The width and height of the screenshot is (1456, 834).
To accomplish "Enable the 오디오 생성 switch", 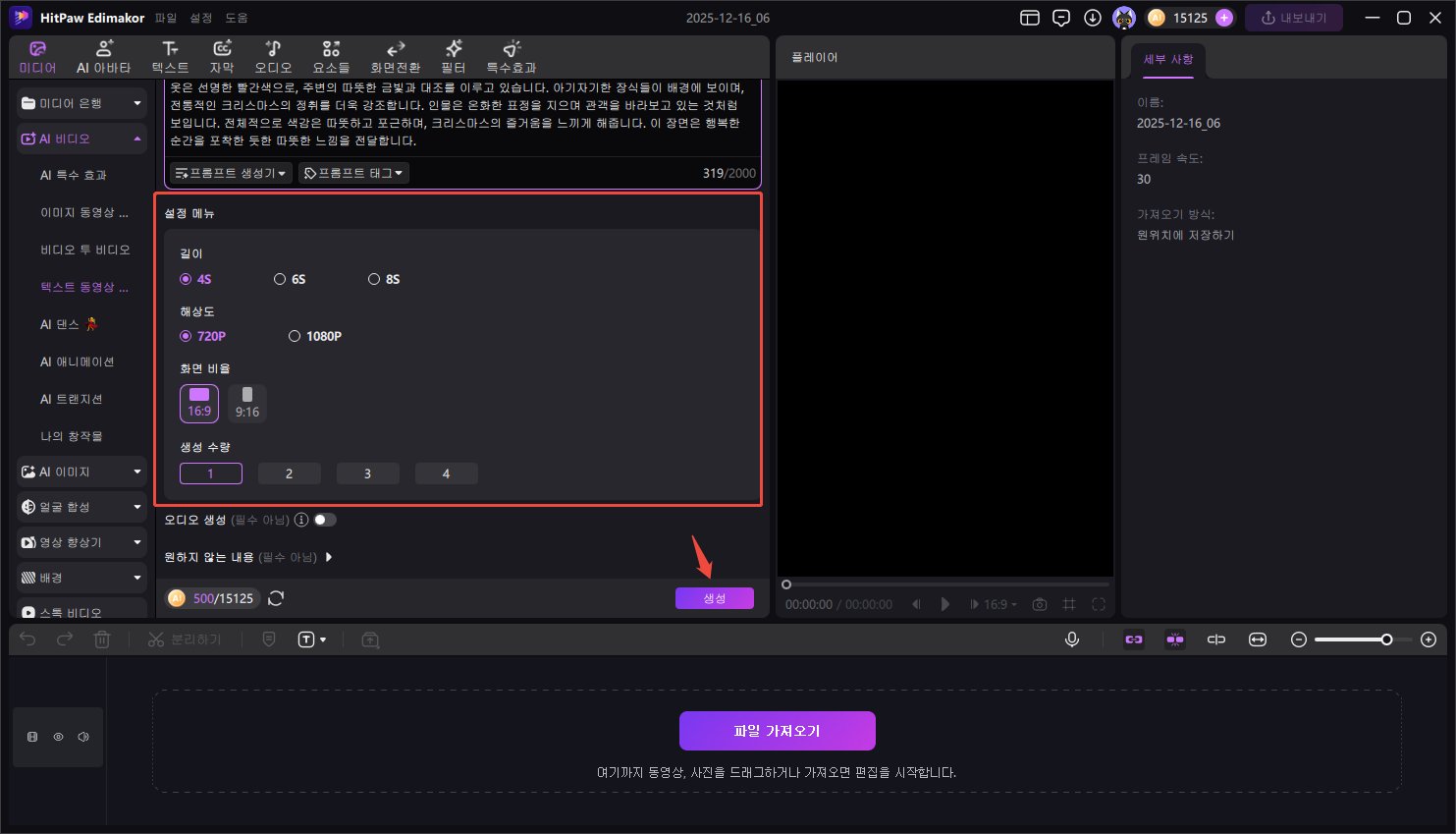I will (x=324, y=520).
